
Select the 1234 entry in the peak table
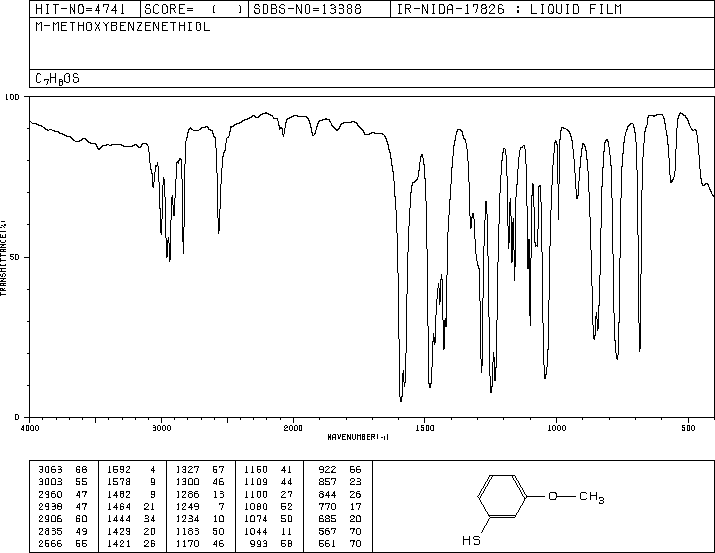pos(187,519)
